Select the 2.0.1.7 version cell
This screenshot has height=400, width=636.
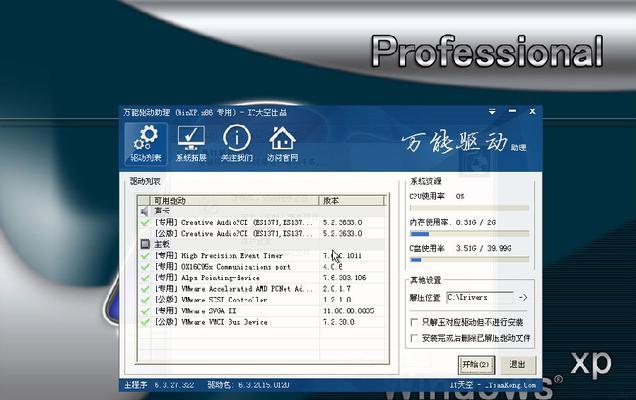[x=337, y=289]
